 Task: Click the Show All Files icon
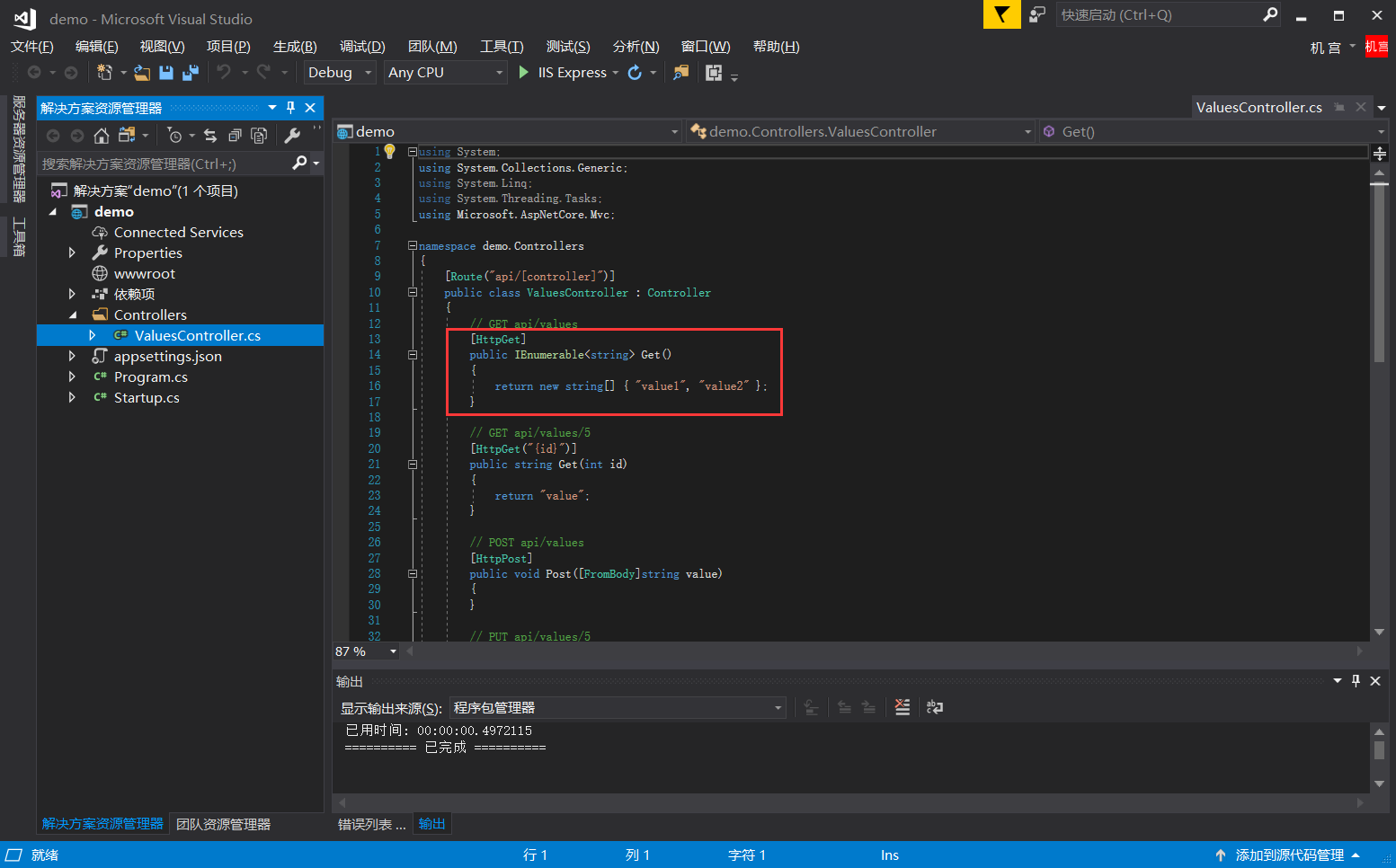coord(259,136)
